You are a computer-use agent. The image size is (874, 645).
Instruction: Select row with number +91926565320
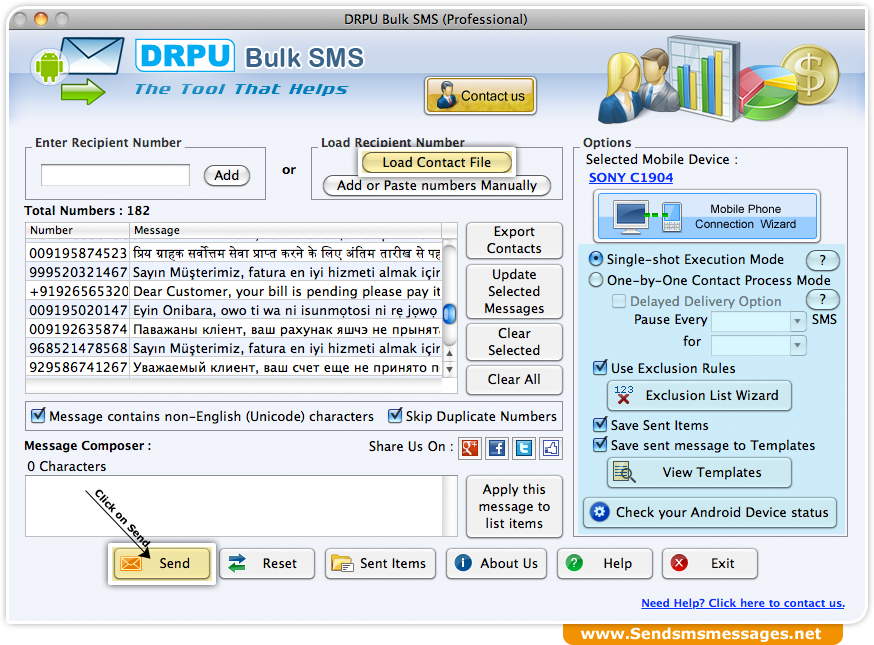[x=235, y=291]
